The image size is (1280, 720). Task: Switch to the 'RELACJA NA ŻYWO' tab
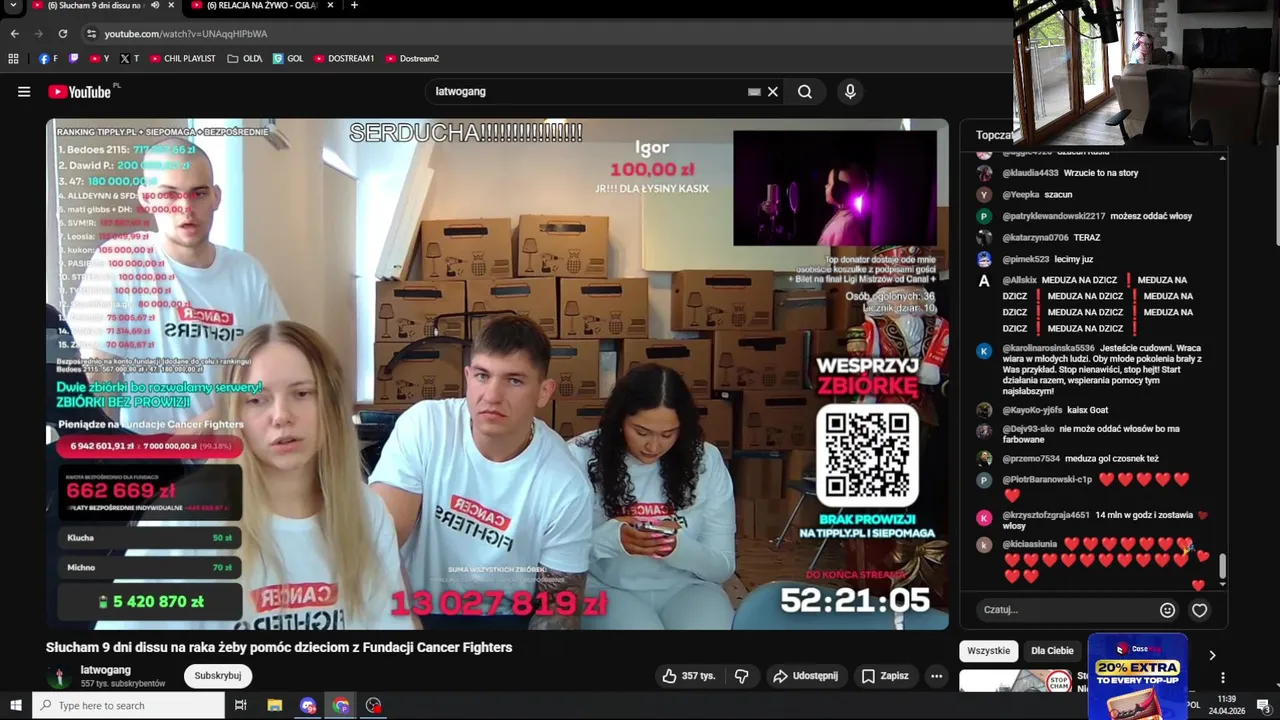(263, 6)
